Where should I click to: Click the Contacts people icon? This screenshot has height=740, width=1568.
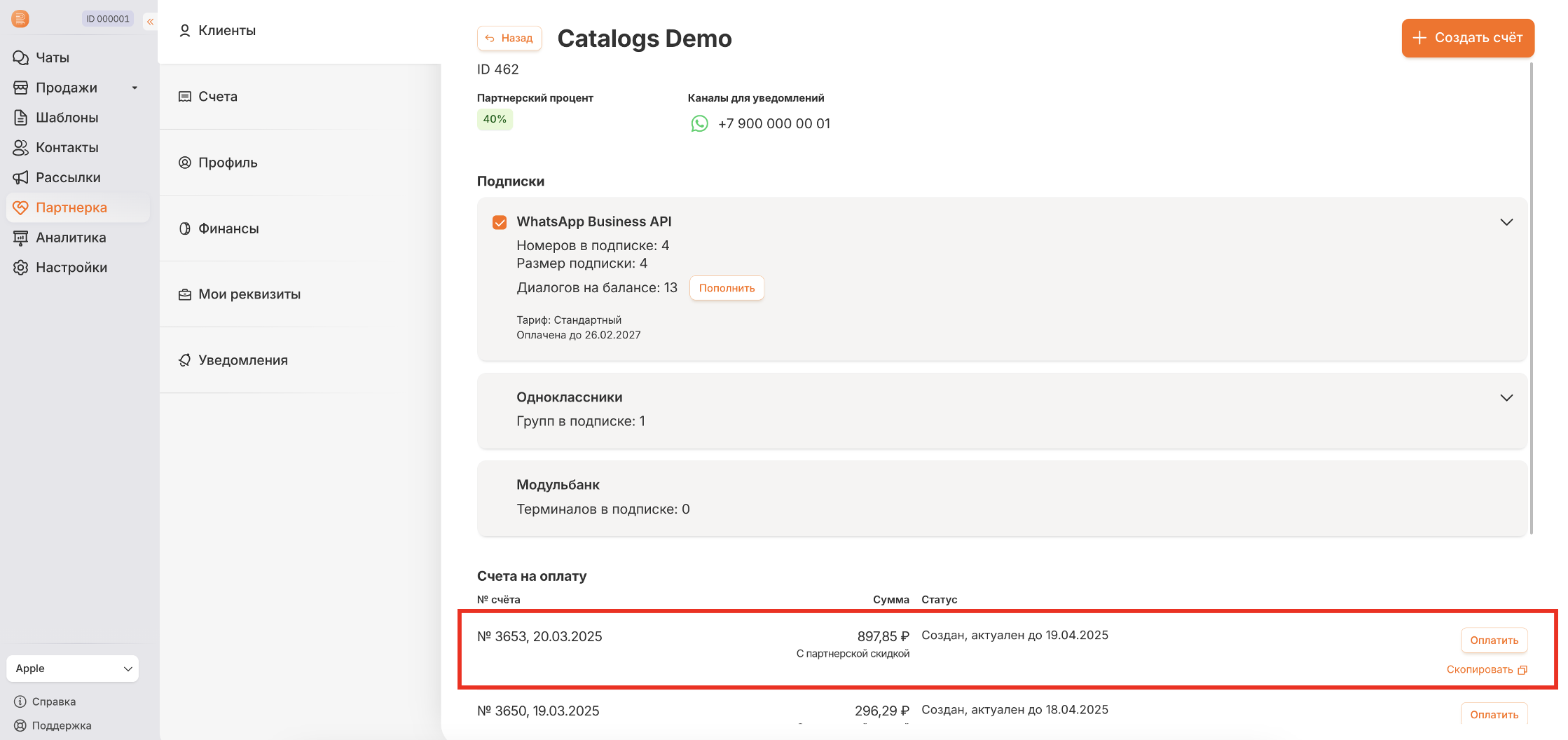tap(21, 148)
